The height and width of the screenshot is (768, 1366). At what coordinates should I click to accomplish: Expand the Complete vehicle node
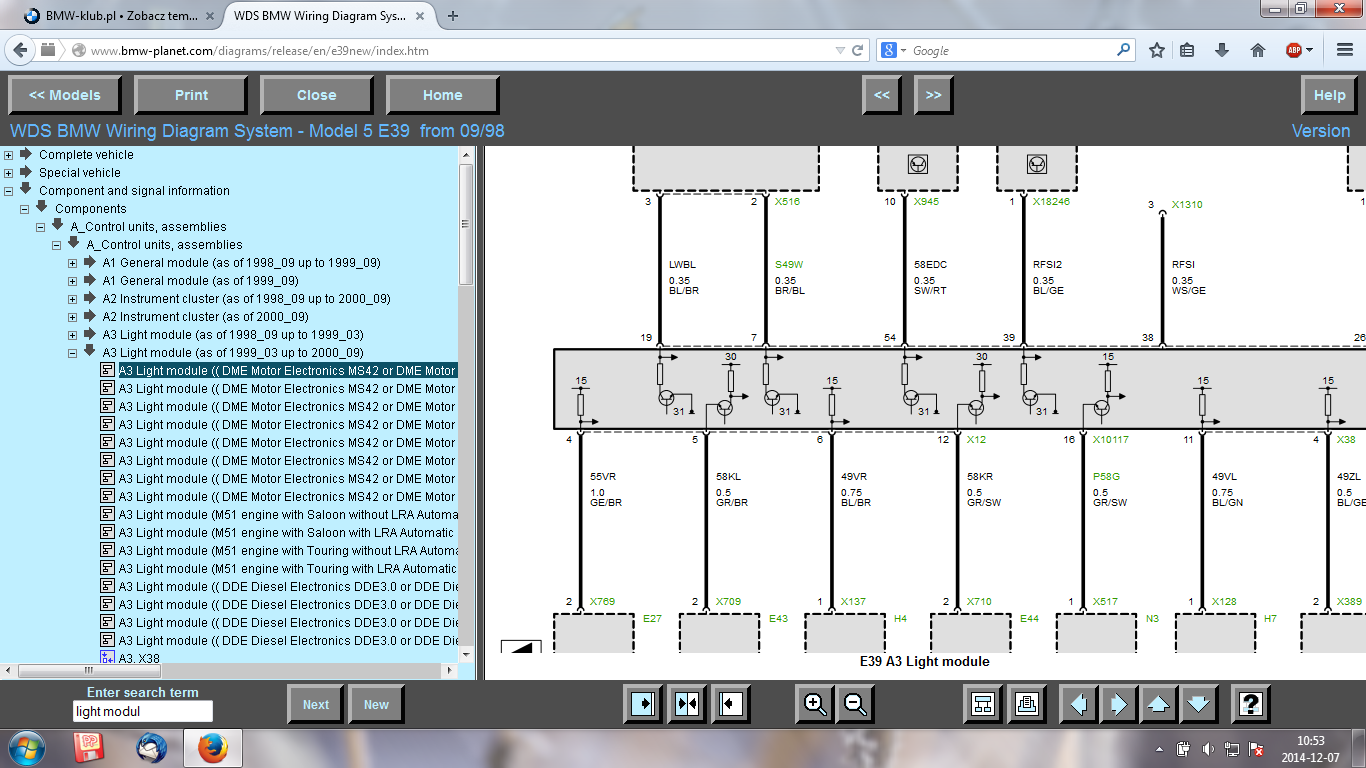8,155
